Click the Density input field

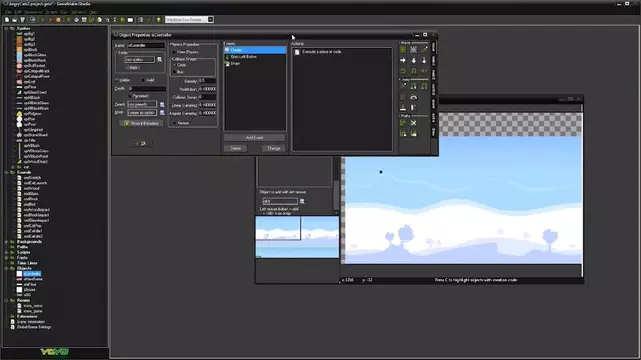pyautogui.click(x=207, y=81)
